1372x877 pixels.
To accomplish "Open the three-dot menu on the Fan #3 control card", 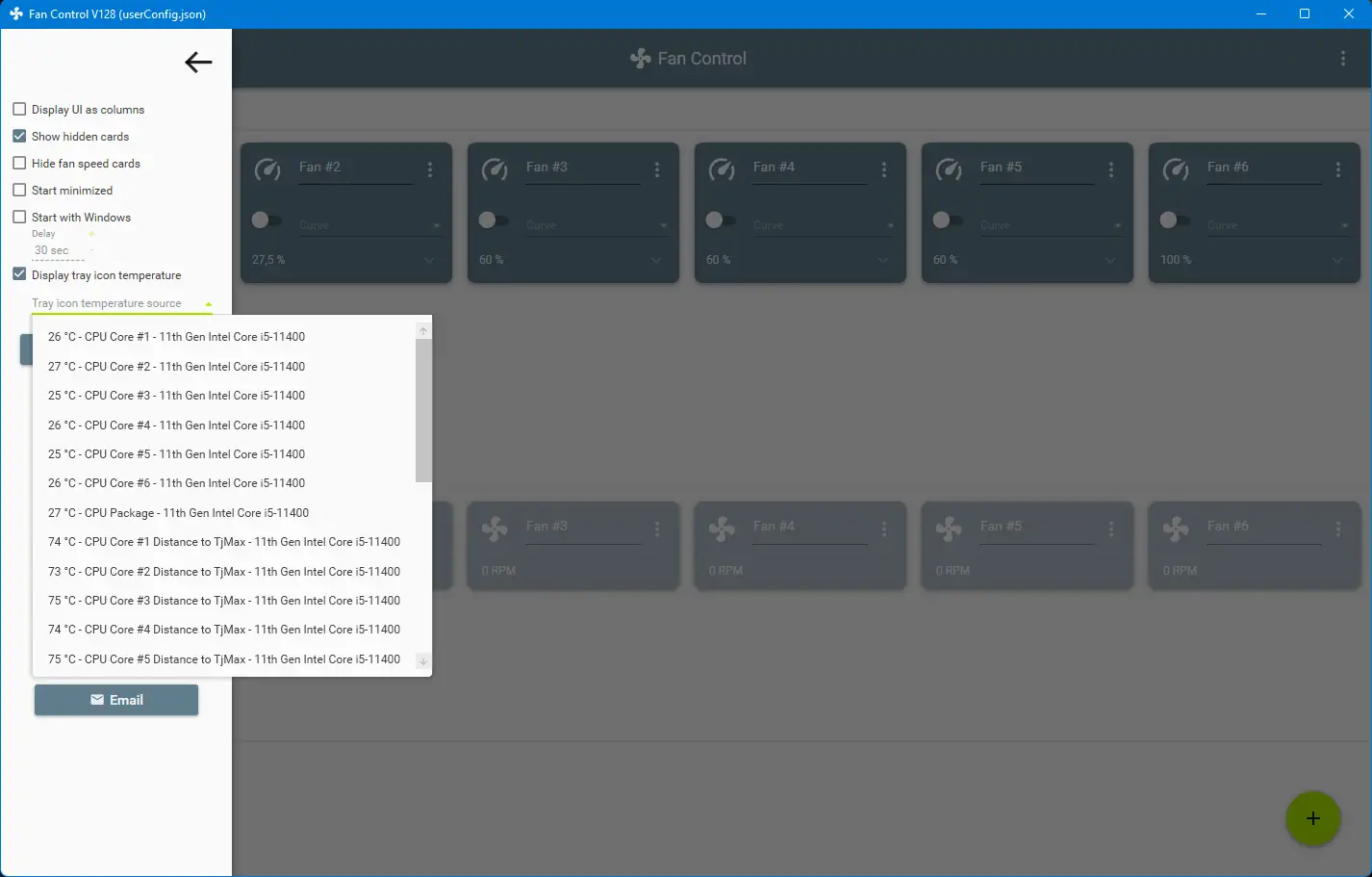I will [x=657, y=169].
